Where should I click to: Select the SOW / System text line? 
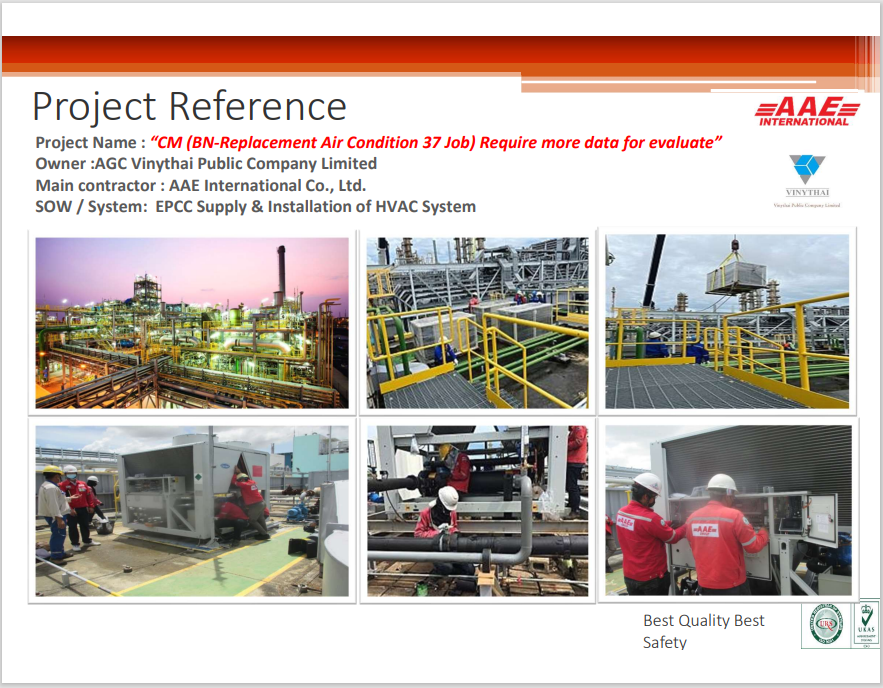click(x=255, y=207)
